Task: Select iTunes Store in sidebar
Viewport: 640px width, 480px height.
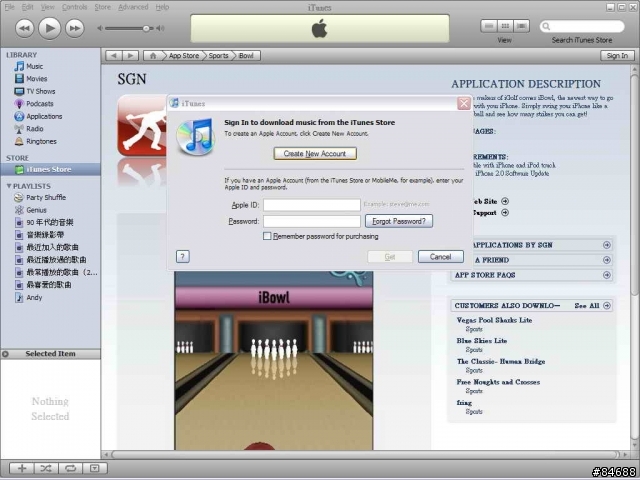Action: pyautogui.click(x=50, y=169)
